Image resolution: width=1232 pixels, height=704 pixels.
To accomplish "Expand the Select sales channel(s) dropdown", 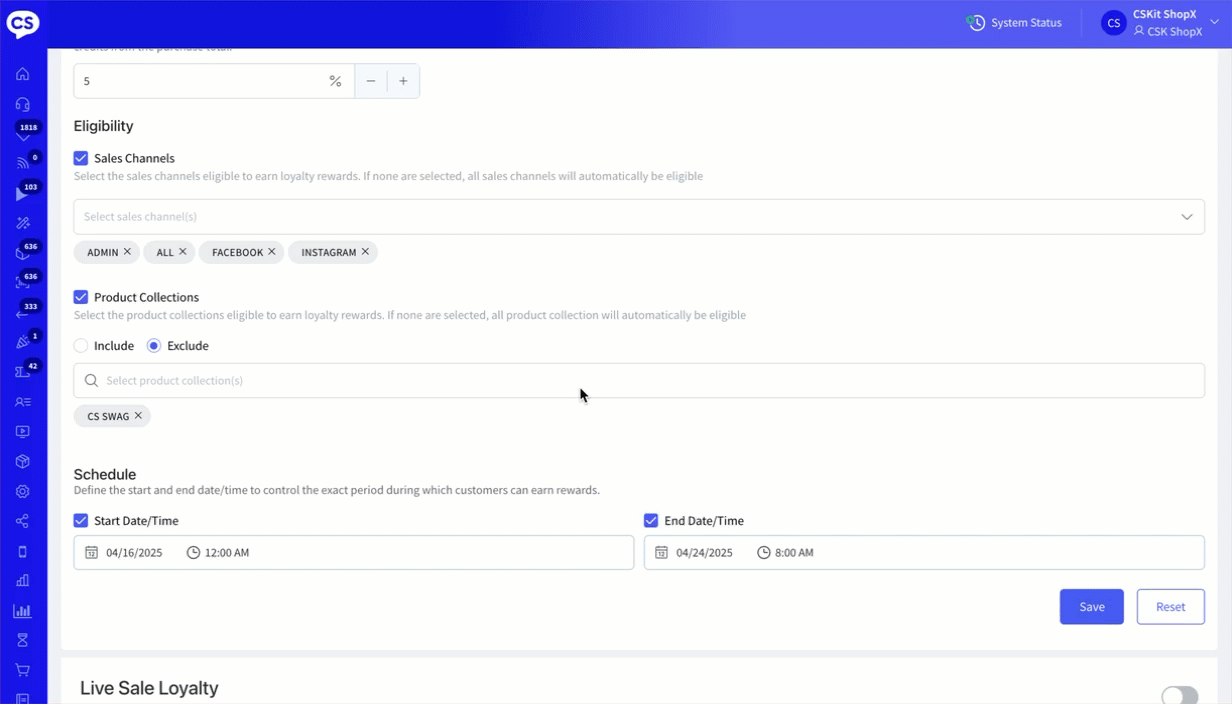I will tap(1186, 217).
